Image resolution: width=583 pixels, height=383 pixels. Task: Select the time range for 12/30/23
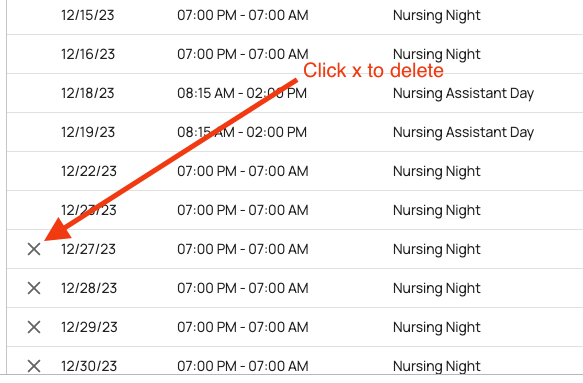point(243,366)
